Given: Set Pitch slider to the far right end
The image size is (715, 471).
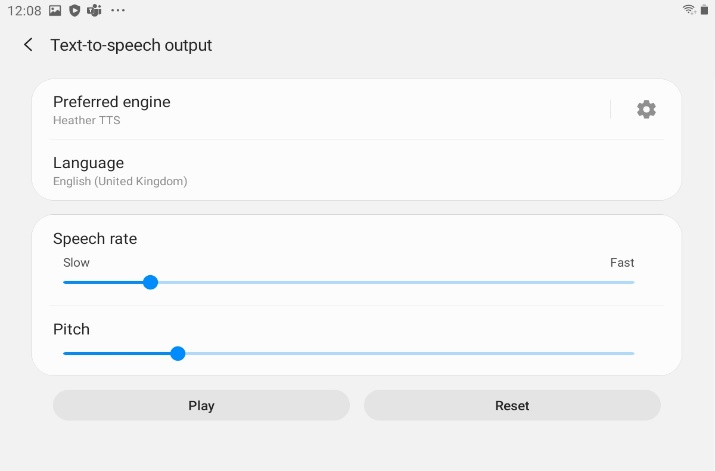Looking at the screenshot, I should click(634, 353).
